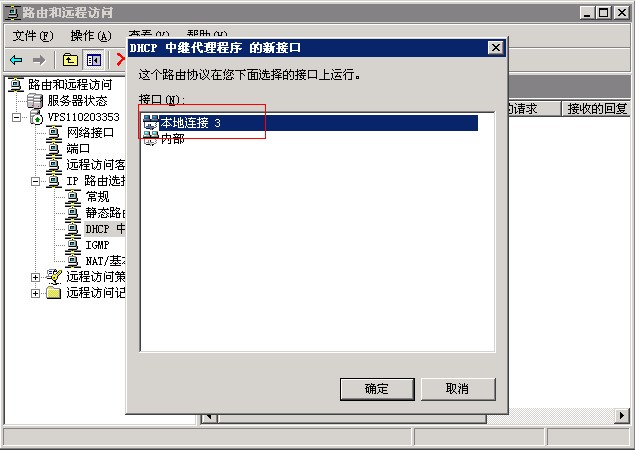Click the 取消 button in the dialog
Screen dimensions: 635x450
click(x=458, y=389)
